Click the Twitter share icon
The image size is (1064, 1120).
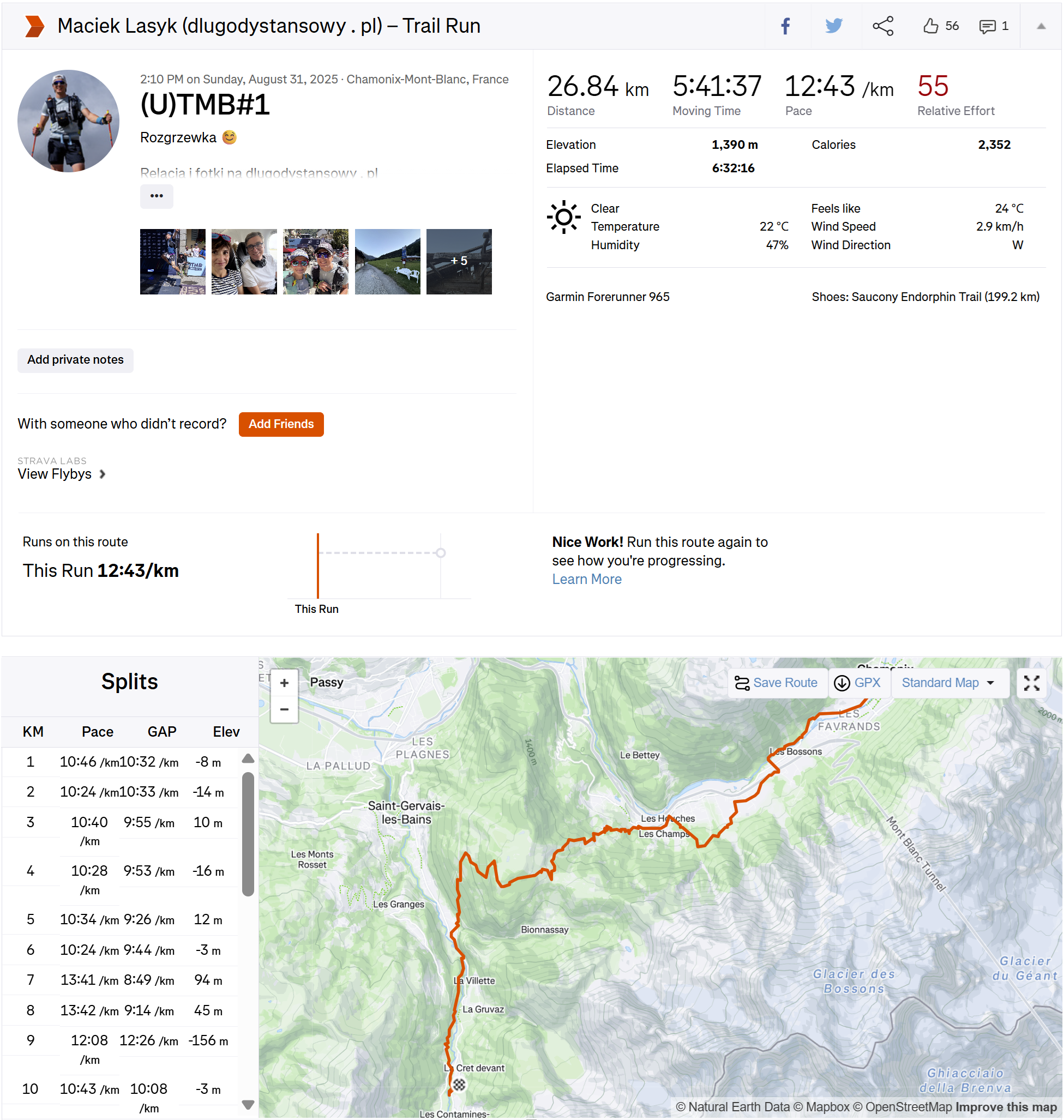tap(833, 26)
